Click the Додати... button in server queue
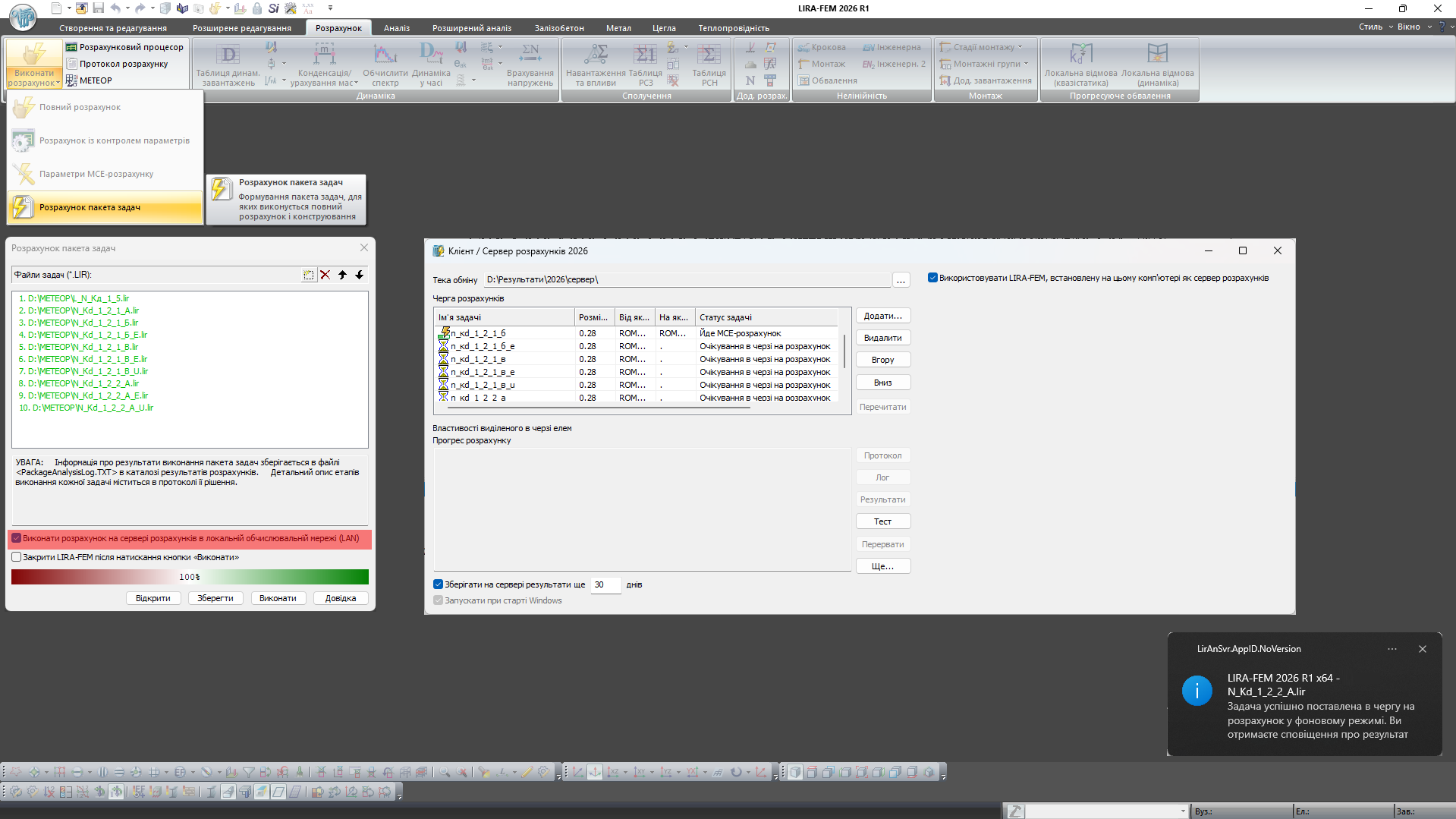The image size is (1456, 819). click(882, 316)
